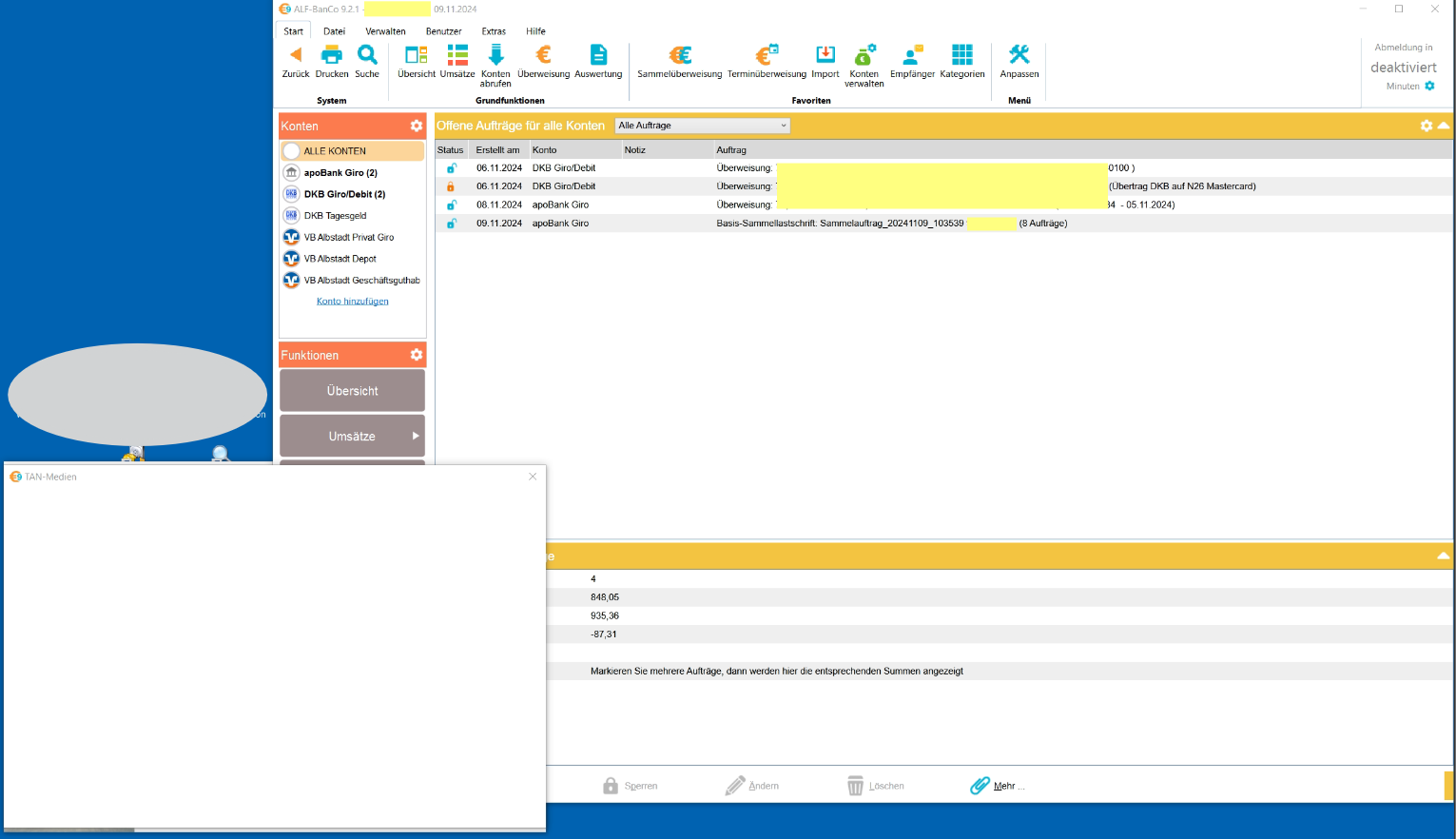The height and width of the screenshot is (839, 1456).
Task: Expand the Umsätze function button arrow
Action: (x=416, y=436)
